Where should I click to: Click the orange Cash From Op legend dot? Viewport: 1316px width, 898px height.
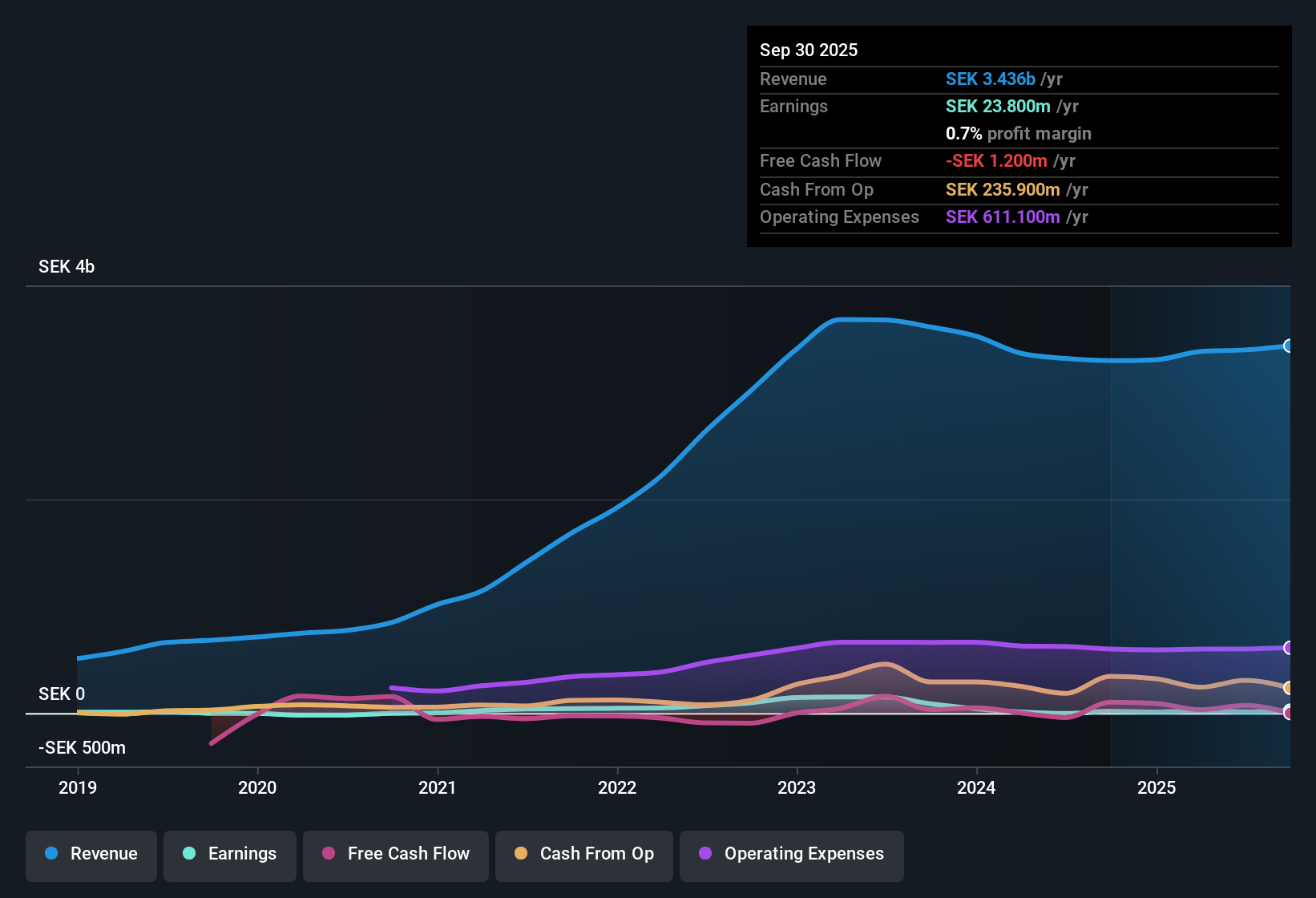521,854
